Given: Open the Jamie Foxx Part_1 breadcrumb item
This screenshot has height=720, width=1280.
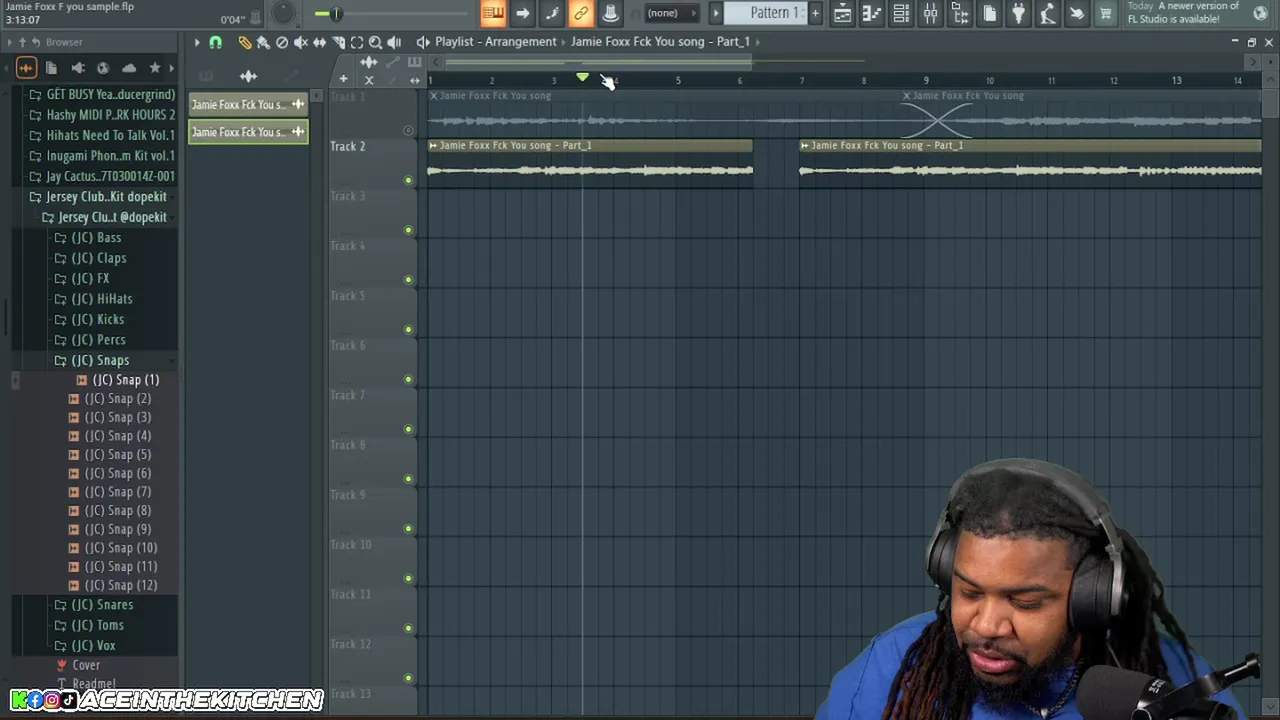Looking at the screenshot, I should [660, 42].
